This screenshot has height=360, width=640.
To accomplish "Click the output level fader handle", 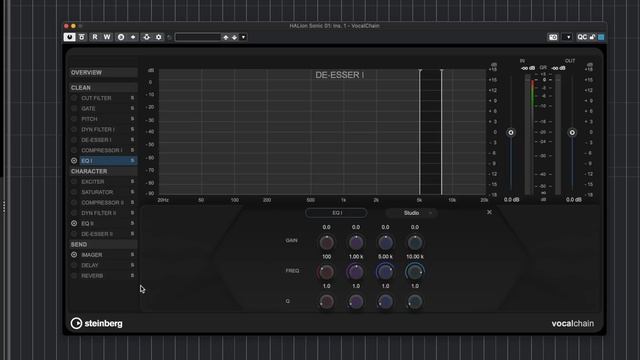I will click(572, 133).
